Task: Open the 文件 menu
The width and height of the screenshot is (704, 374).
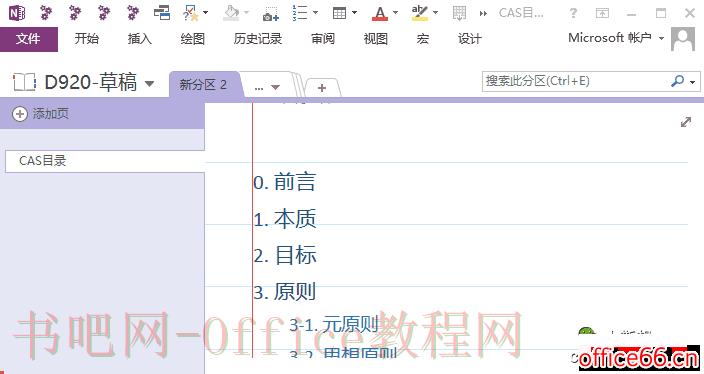Action: click(x=29, y=39)
